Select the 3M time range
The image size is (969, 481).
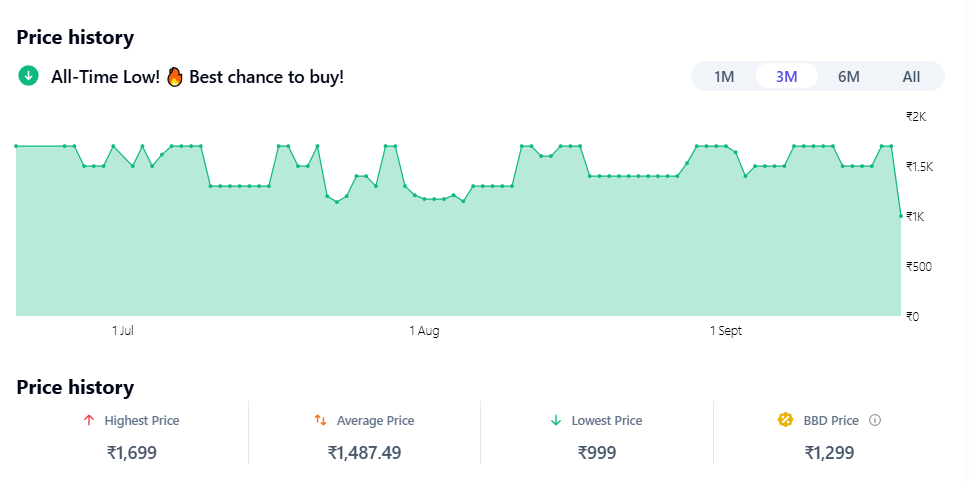(786, 77)
